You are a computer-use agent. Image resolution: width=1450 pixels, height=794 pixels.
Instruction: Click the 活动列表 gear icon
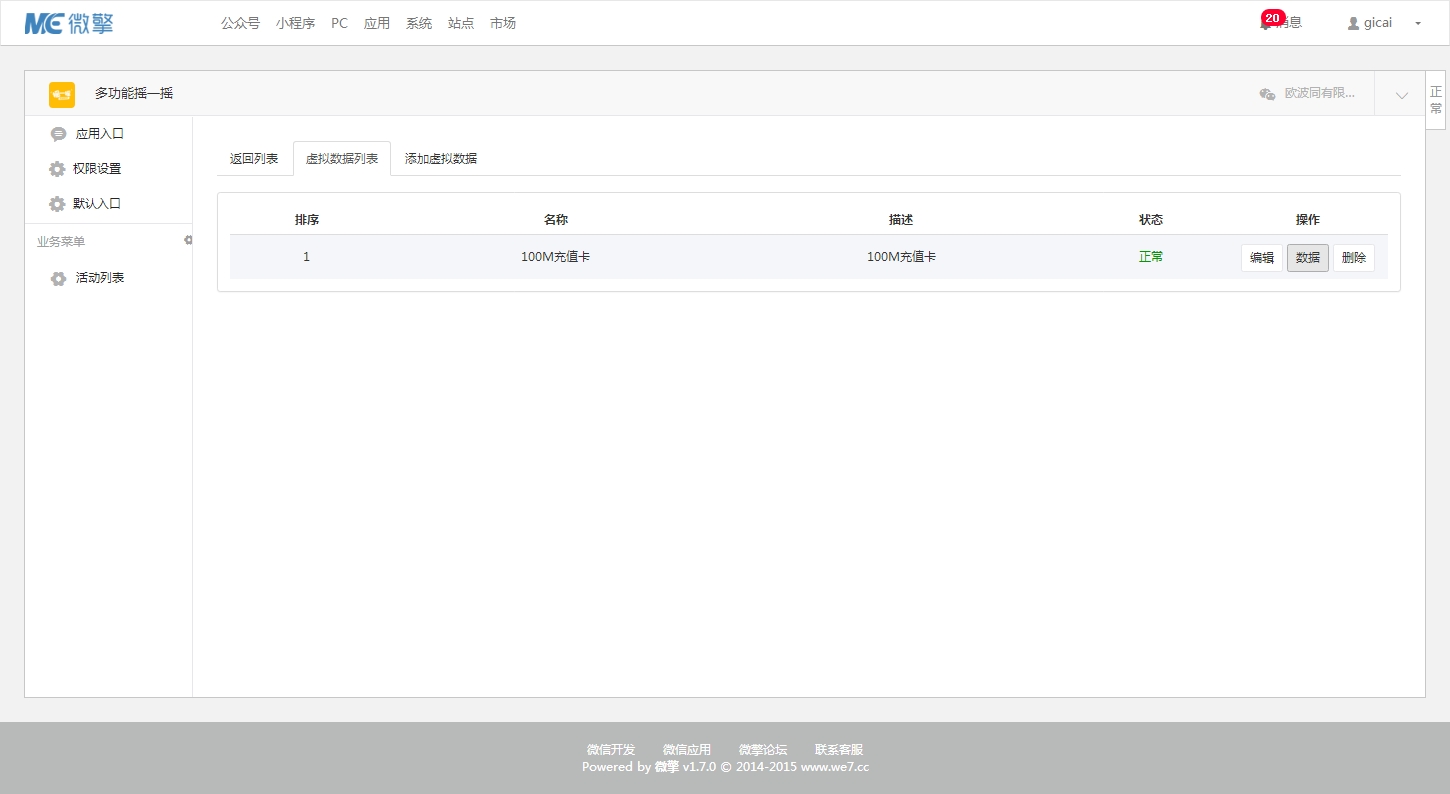pos(58,278)
